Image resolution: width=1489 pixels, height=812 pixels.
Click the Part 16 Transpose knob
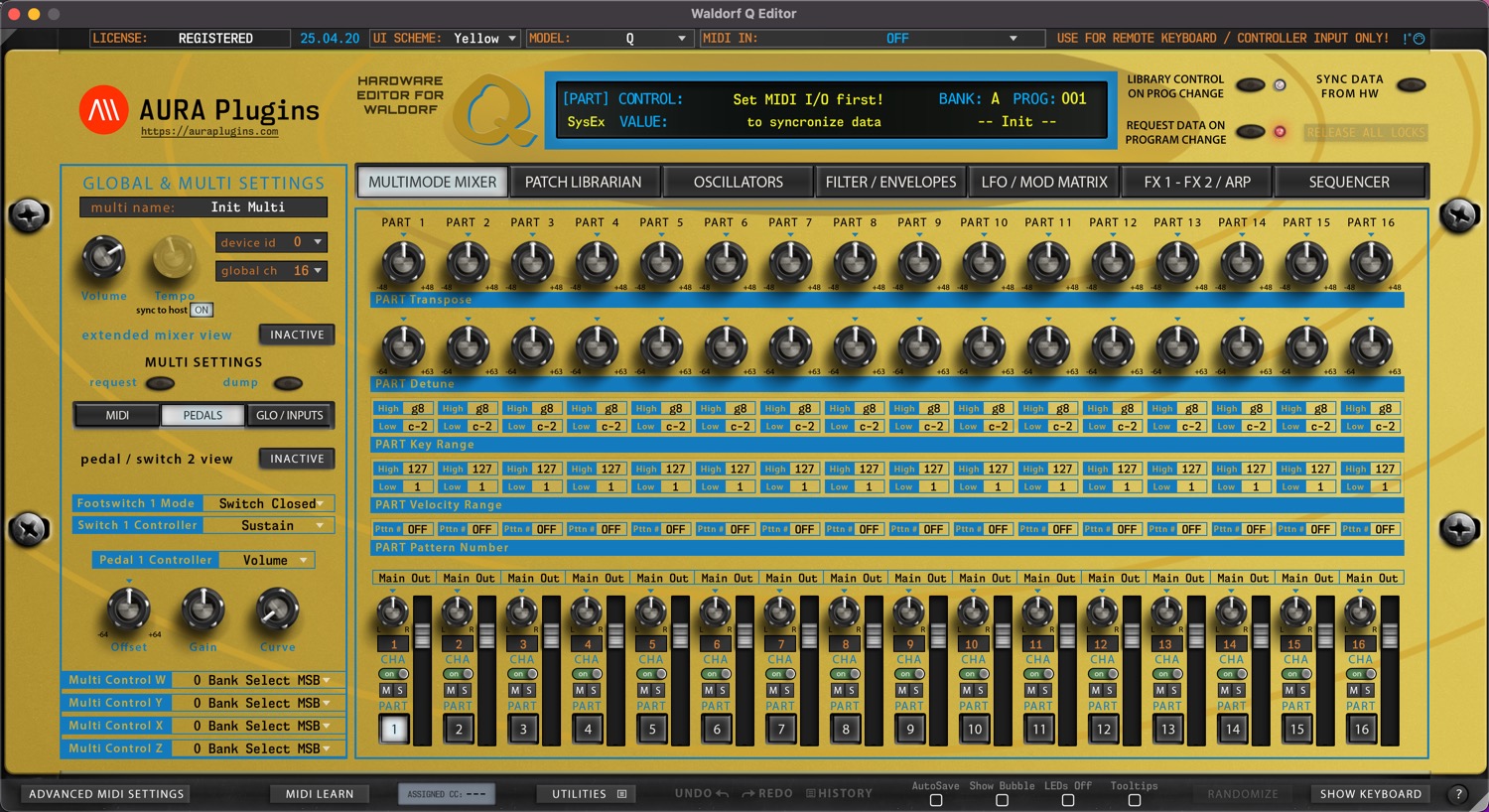click(1371, 263)
